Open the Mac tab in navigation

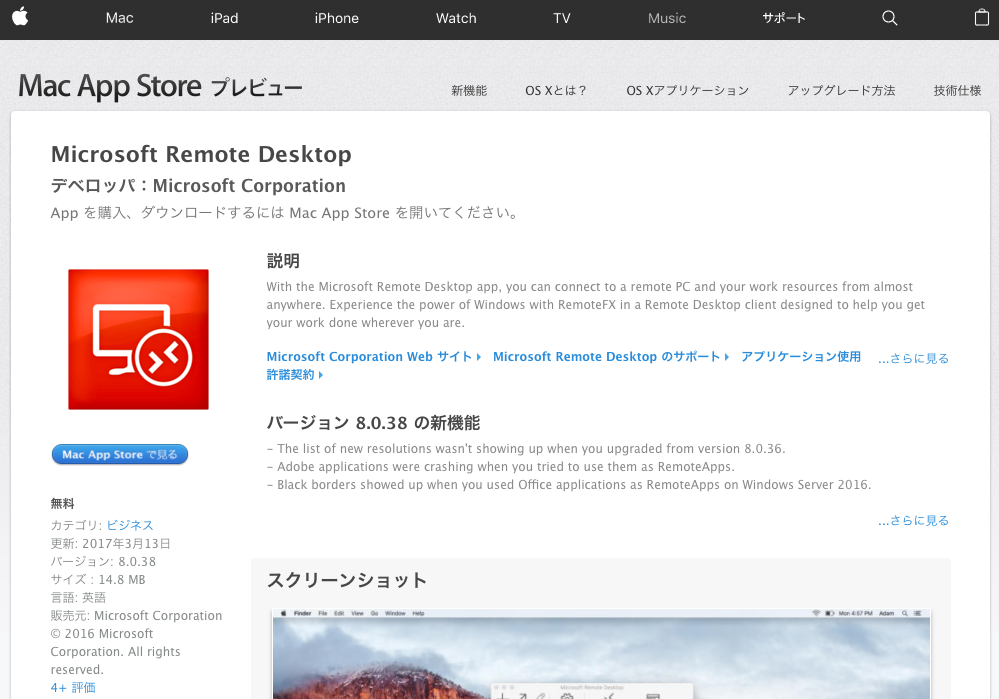tap(119, 18)
